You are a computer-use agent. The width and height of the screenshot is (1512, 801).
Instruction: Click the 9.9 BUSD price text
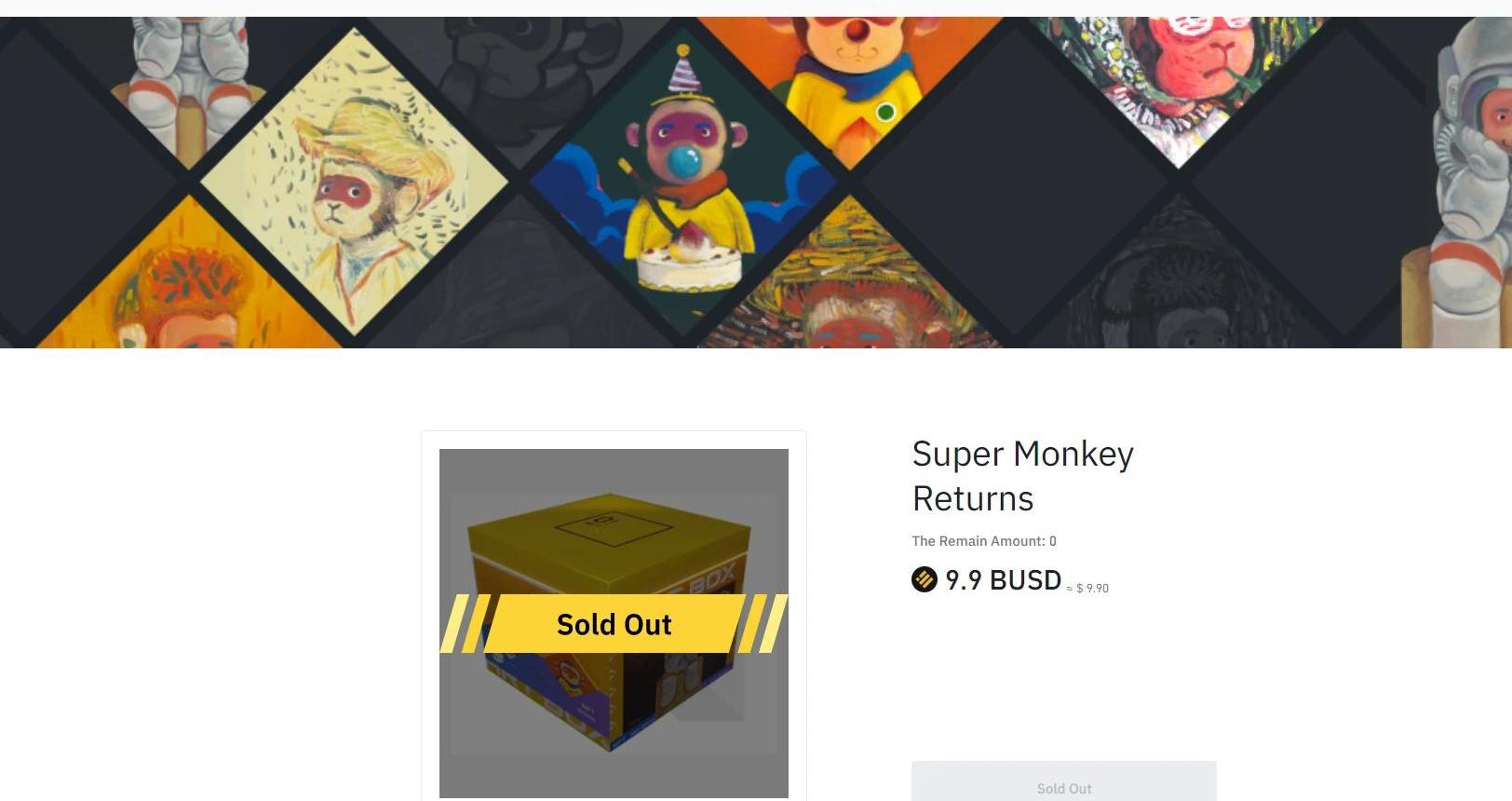1003,580
